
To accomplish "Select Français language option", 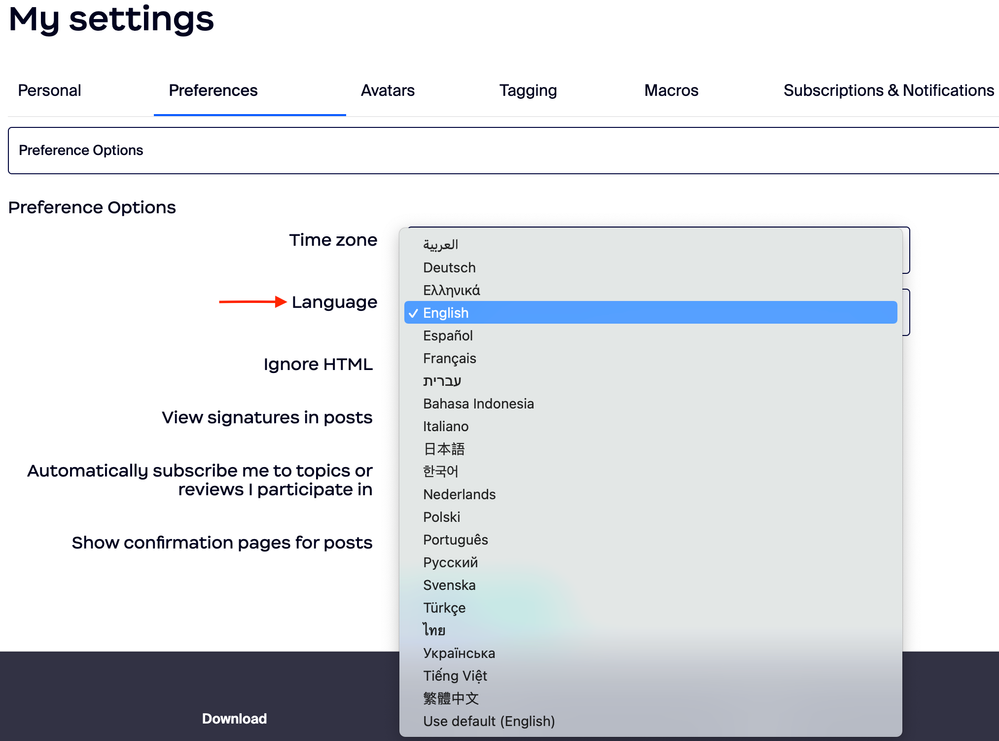I will coord(450,359).
